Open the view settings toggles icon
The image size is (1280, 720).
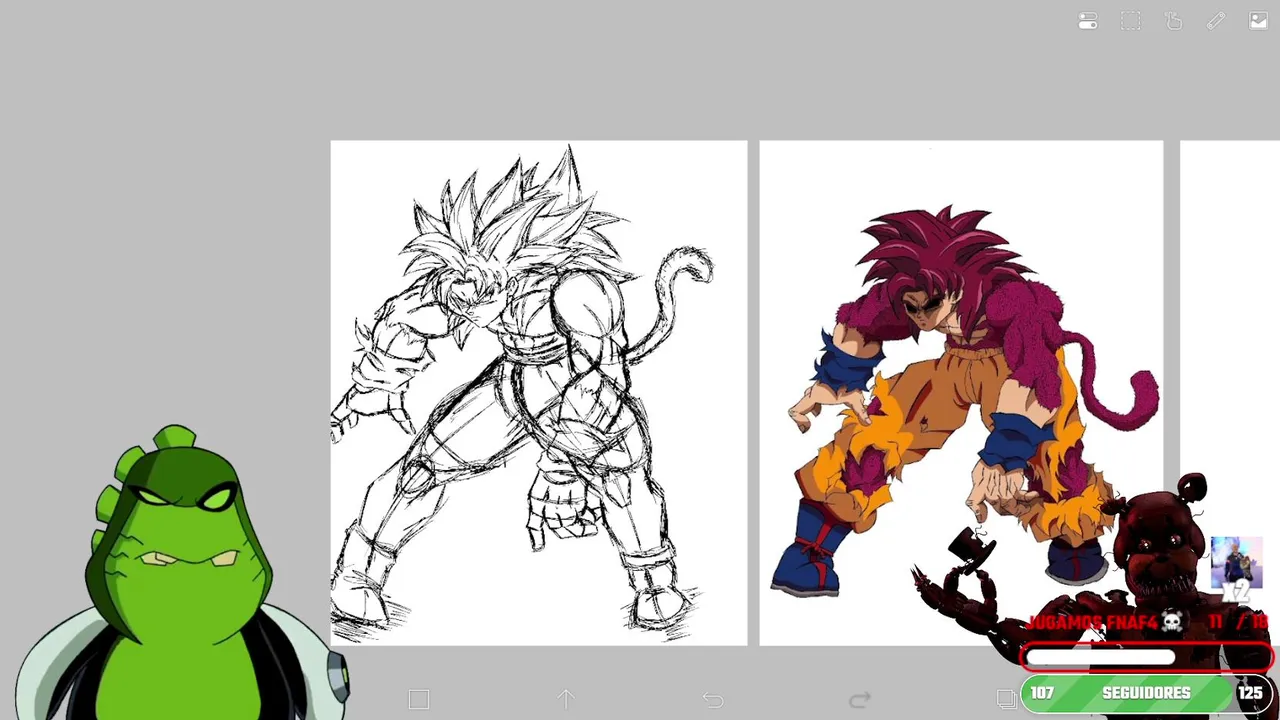tap(1088, 21)
